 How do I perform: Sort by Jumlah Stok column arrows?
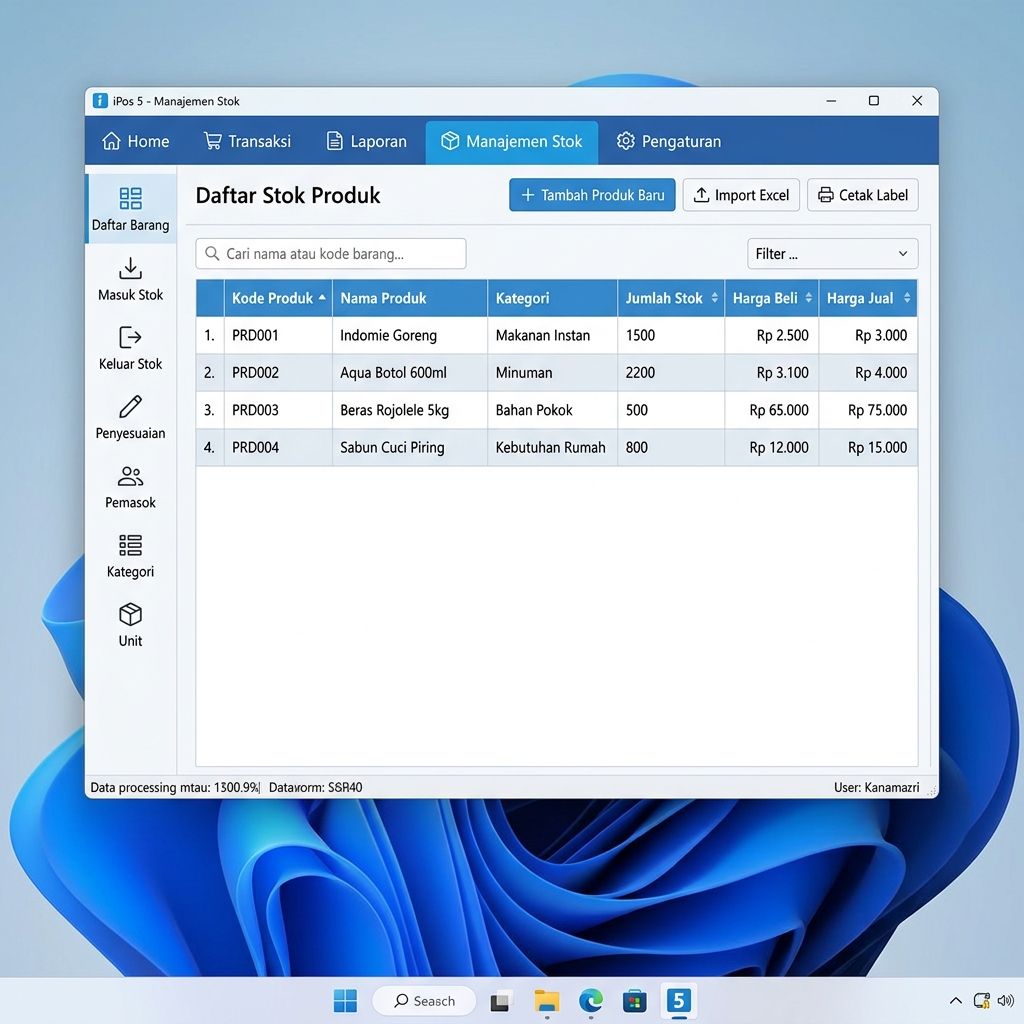(x=714, y=298)
